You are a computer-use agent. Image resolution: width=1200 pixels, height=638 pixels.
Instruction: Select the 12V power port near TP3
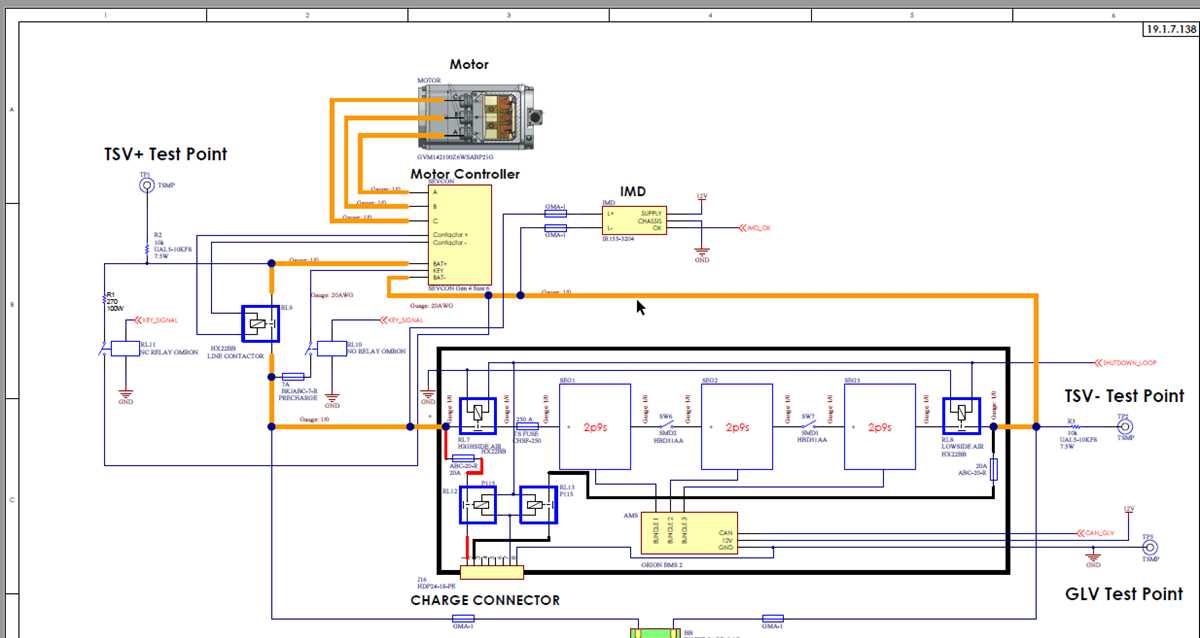pos(1128,511)
